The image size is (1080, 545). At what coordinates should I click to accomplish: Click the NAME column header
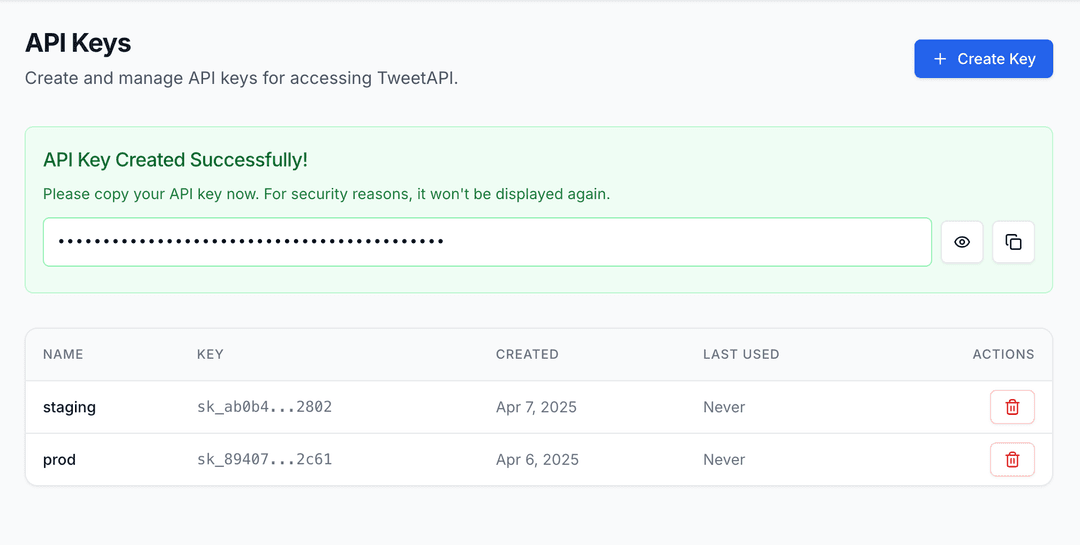(x=63, y=354)
